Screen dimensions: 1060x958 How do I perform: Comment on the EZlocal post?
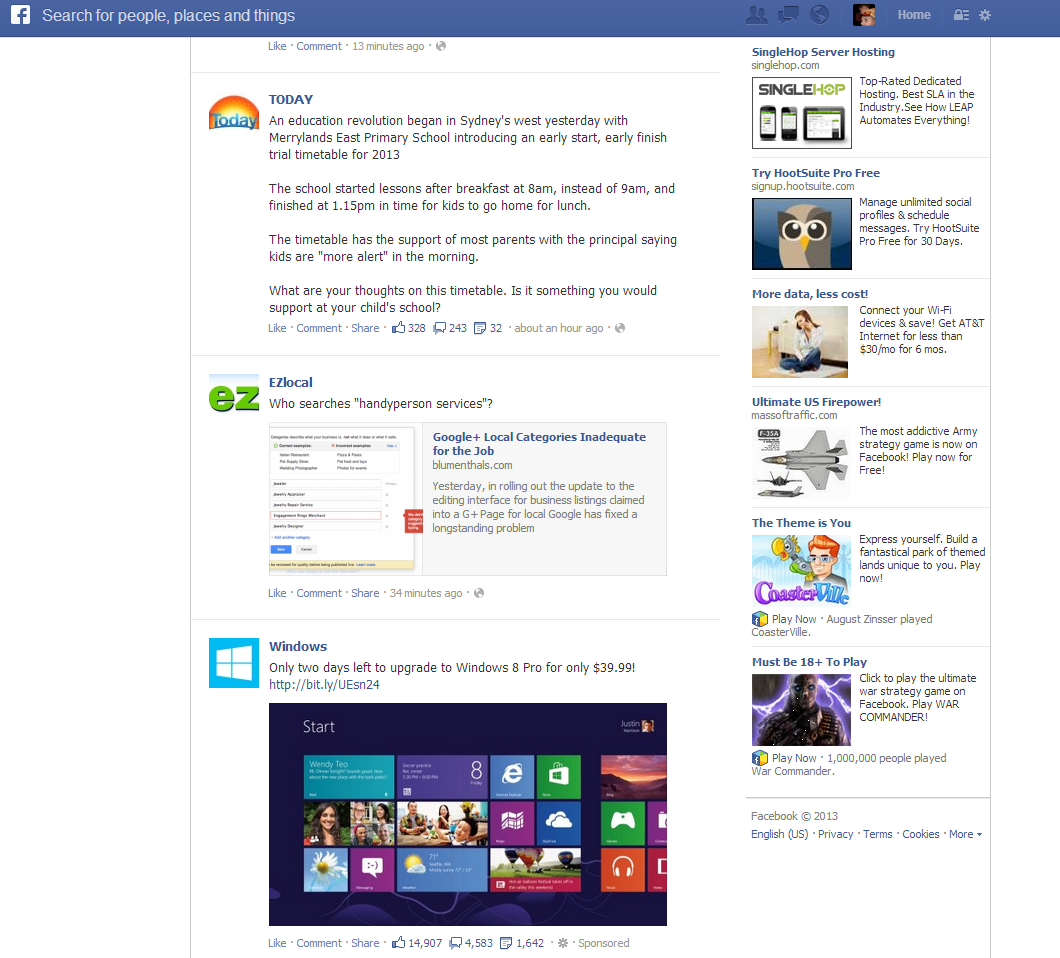[x=319, y=593]
